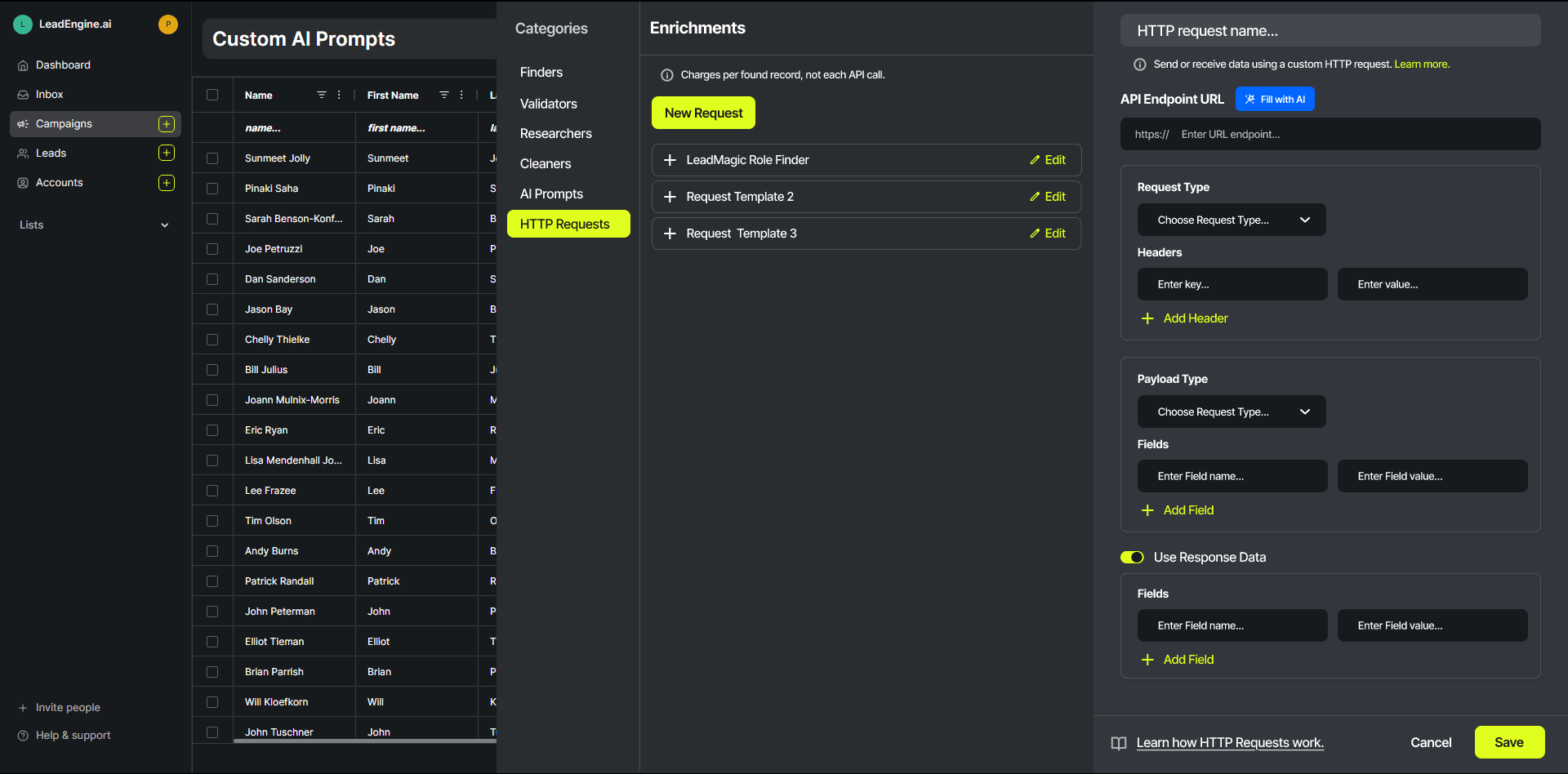Tick the select-all checkbox in table header
Screen dimensions: 1568x774
[x=212, y=95]
